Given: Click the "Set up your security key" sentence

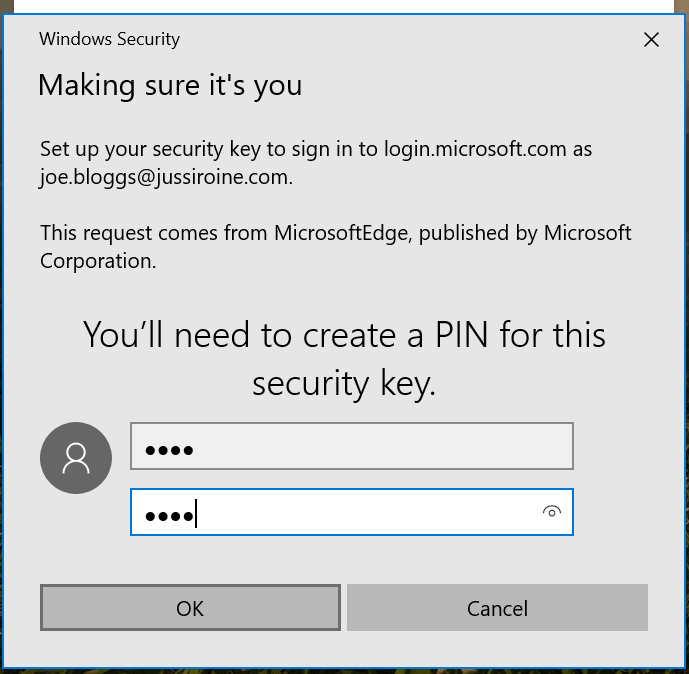Looking at the screenshot, I should tap(316, 163).
